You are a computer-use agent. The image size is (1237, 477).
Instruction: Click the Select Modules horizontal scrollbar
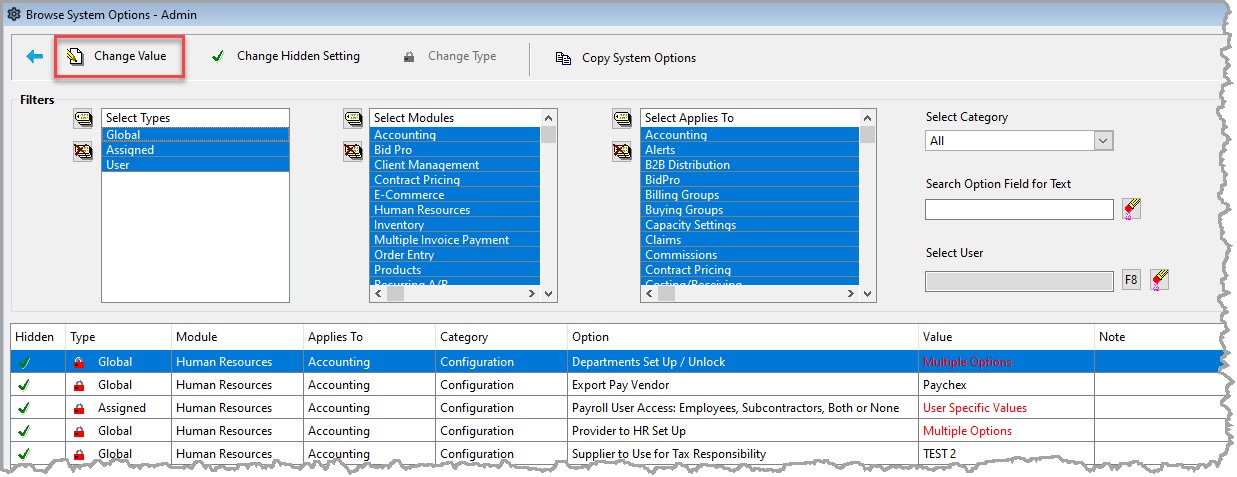pos(455,294)
